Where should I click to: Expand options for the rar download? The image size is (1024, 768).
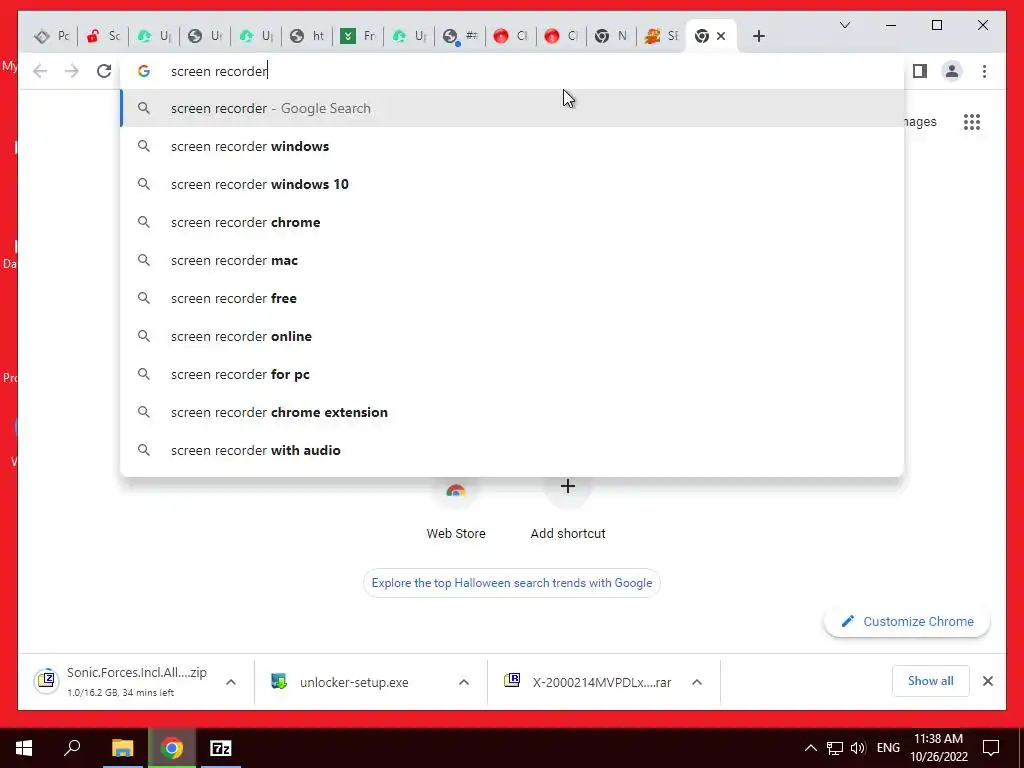(697, 682)
